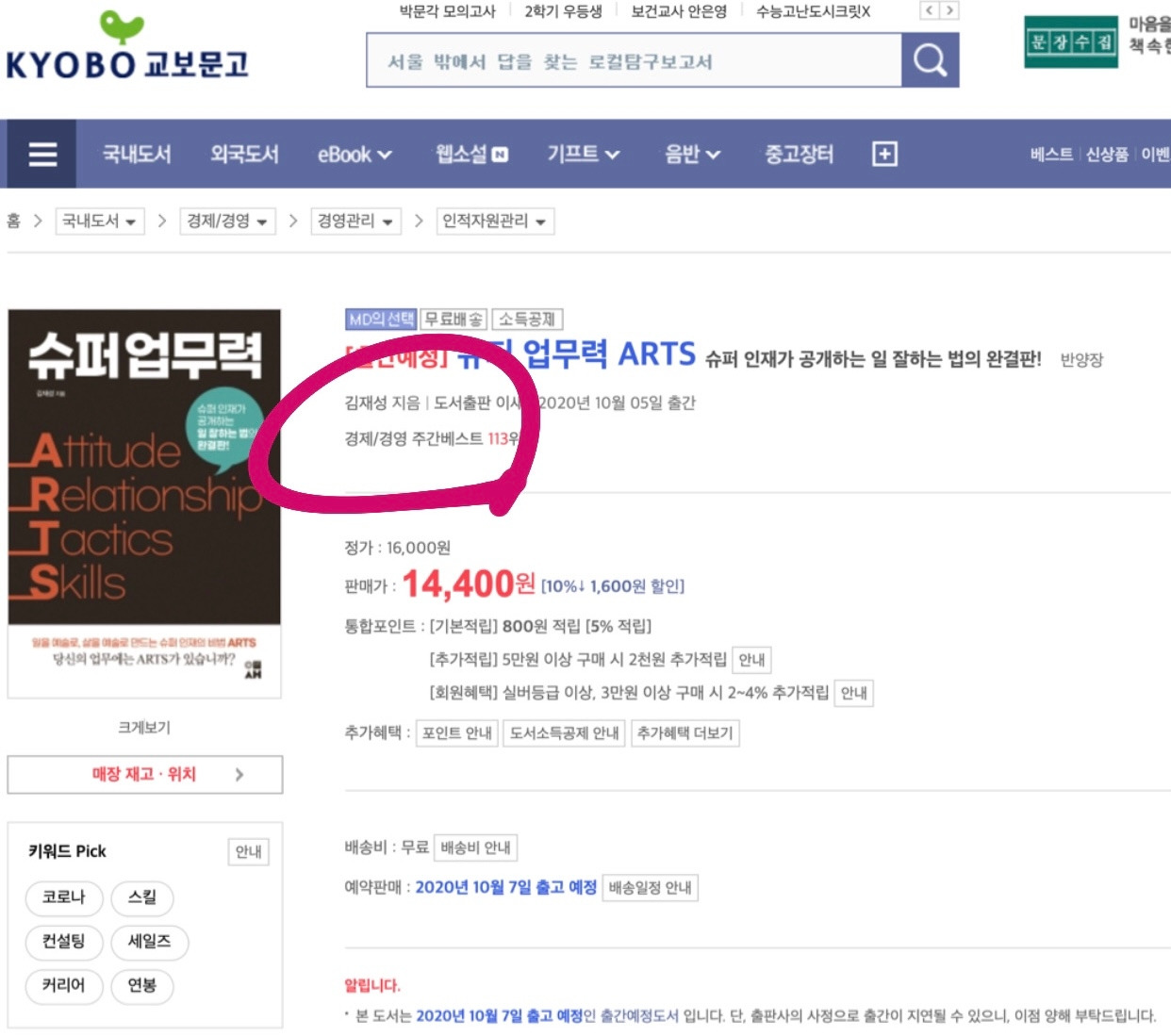Image resolution: width=1171 pixels, height=1036 pixels.
Task: Click the 무료배송 badge
Action: pyautogui.click(x=454, y=320)
